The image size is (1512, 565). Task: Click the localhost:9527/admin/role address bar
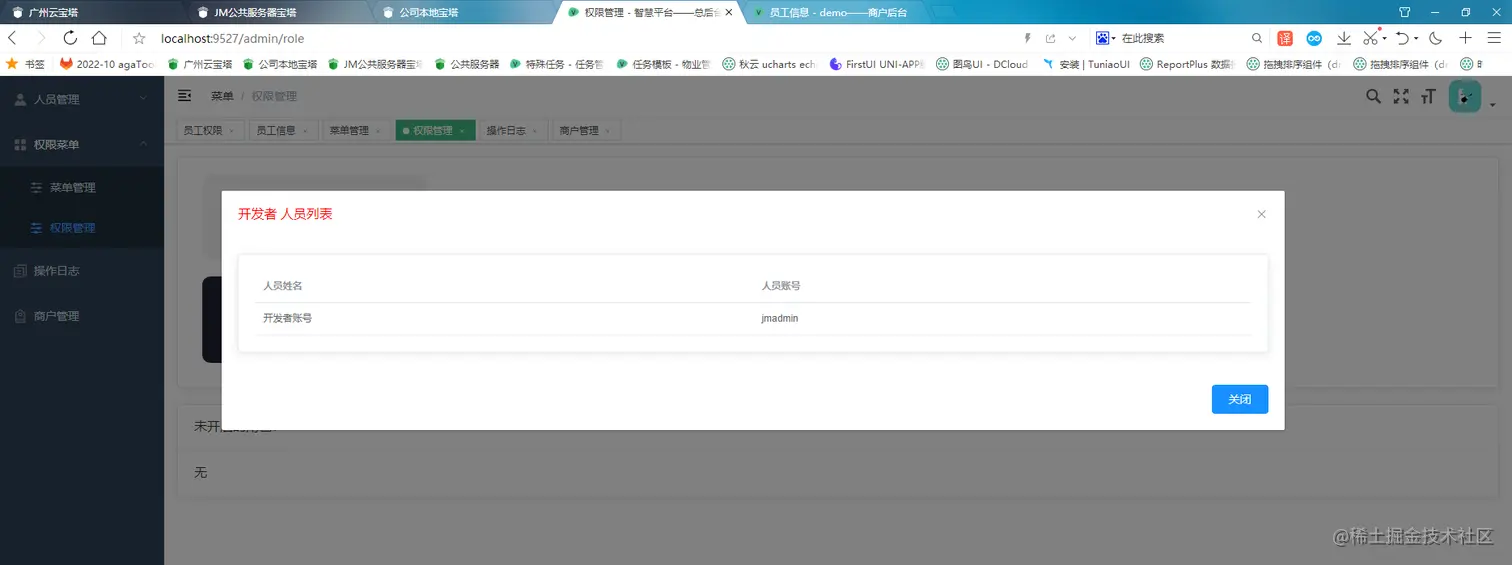pos(233,38)
